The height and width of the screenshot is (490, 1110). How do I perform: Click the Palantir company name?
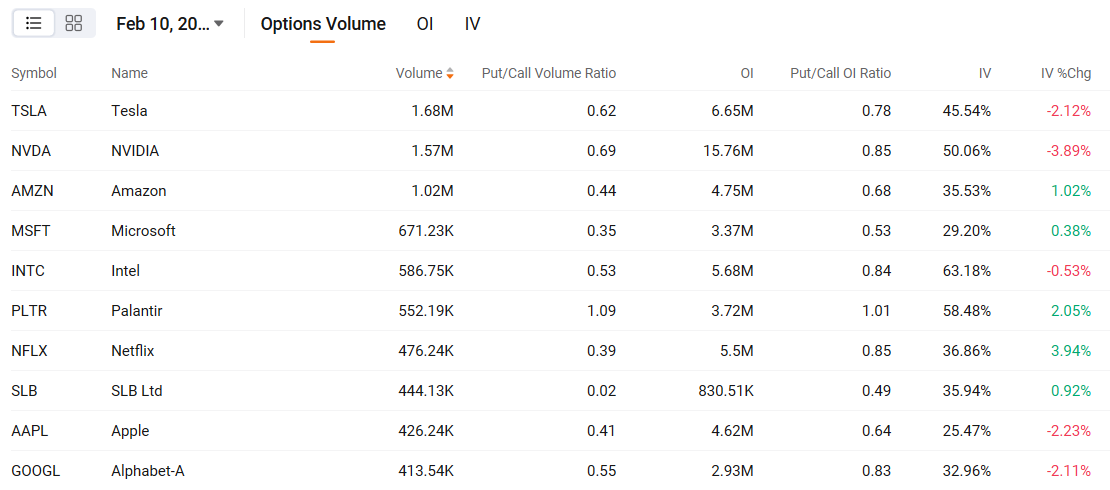pos(137,311)
